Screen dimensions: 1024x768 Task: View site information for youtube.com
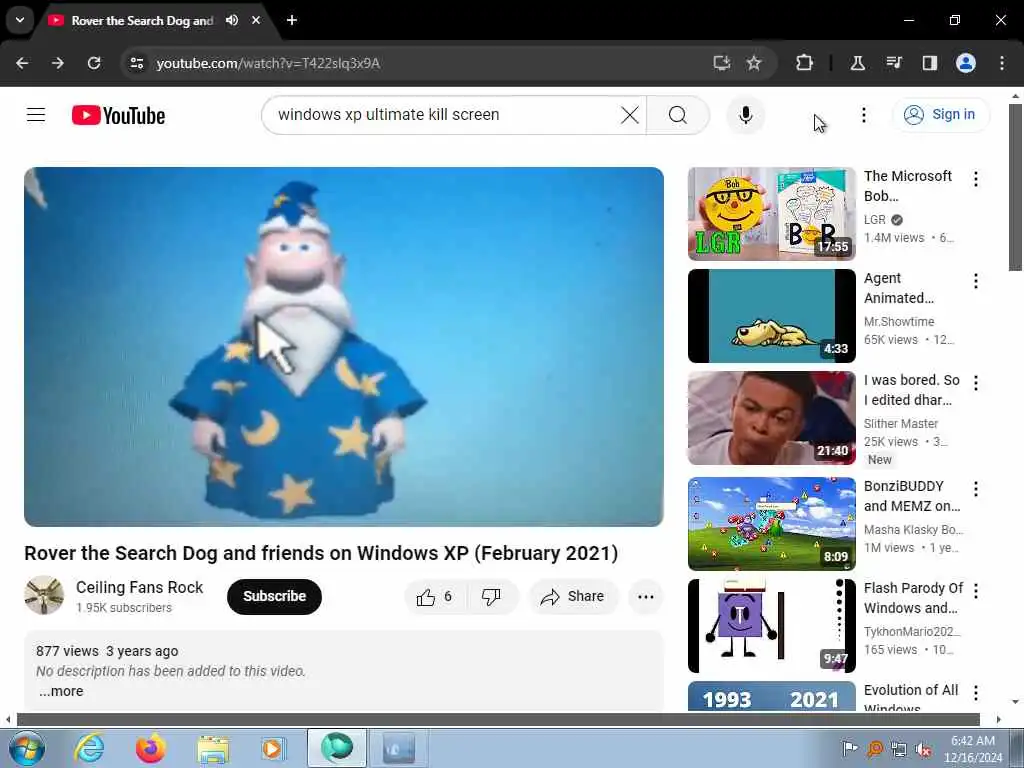point(136,63)
